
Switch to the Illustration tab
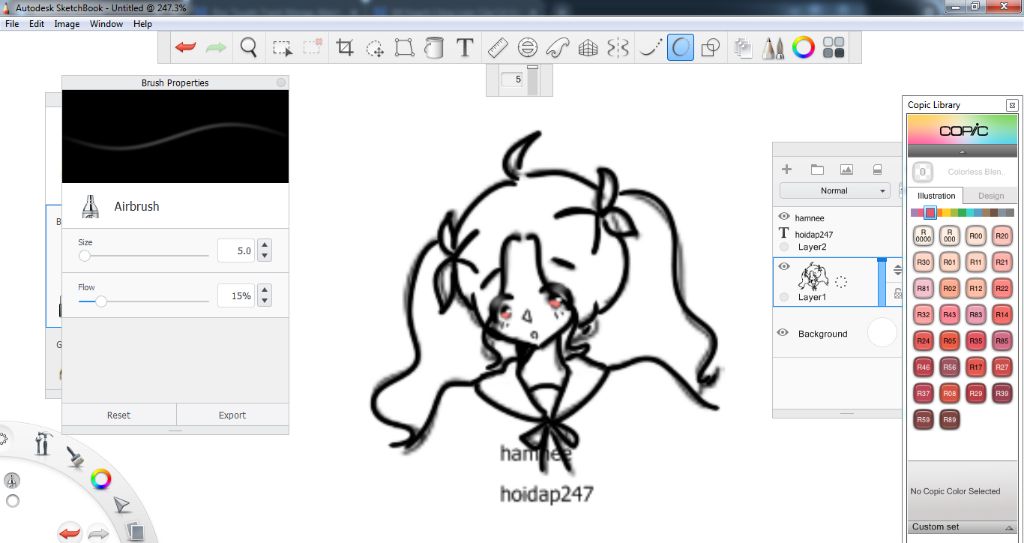tap(936, 195)
